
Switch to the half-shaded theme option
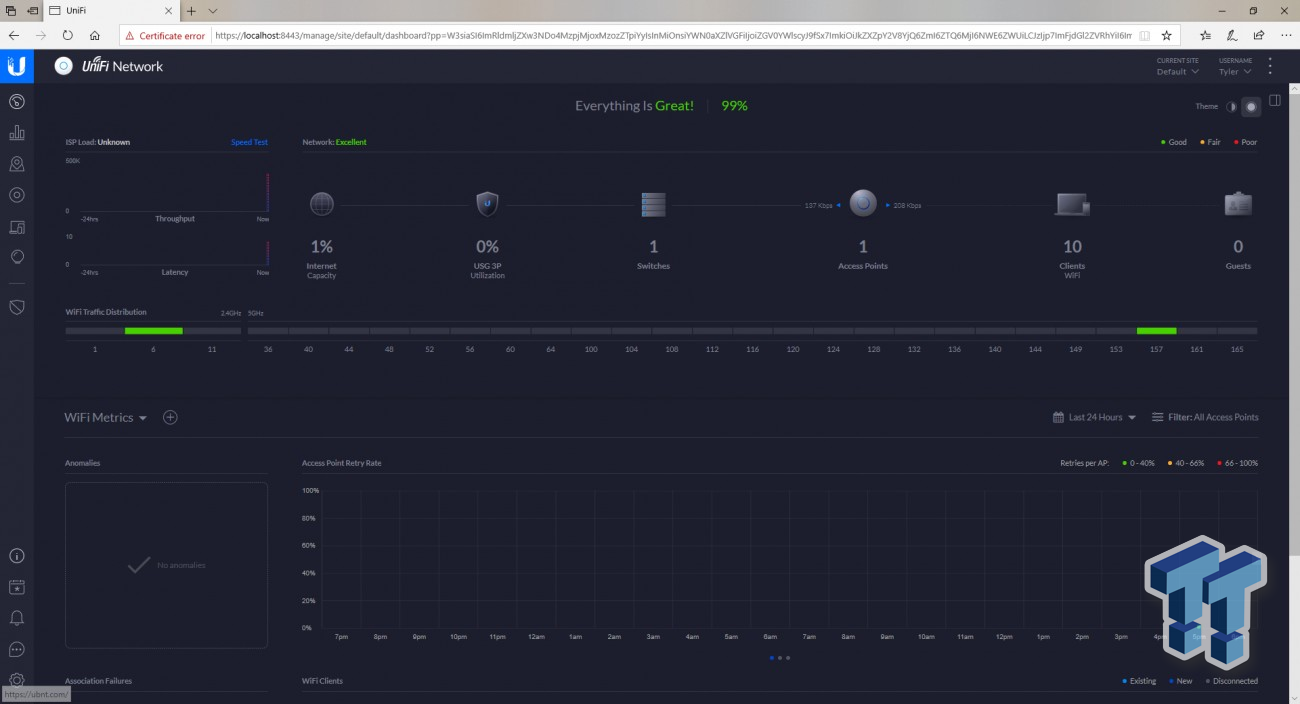pos(1231,107)
